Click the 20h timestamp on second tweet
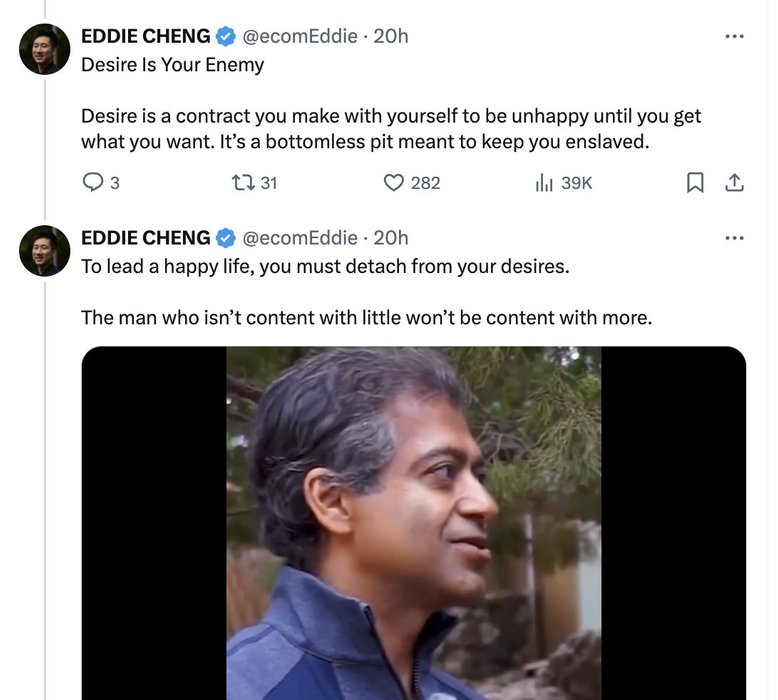Viewport: 778px width, 700px height. [390, 238]
